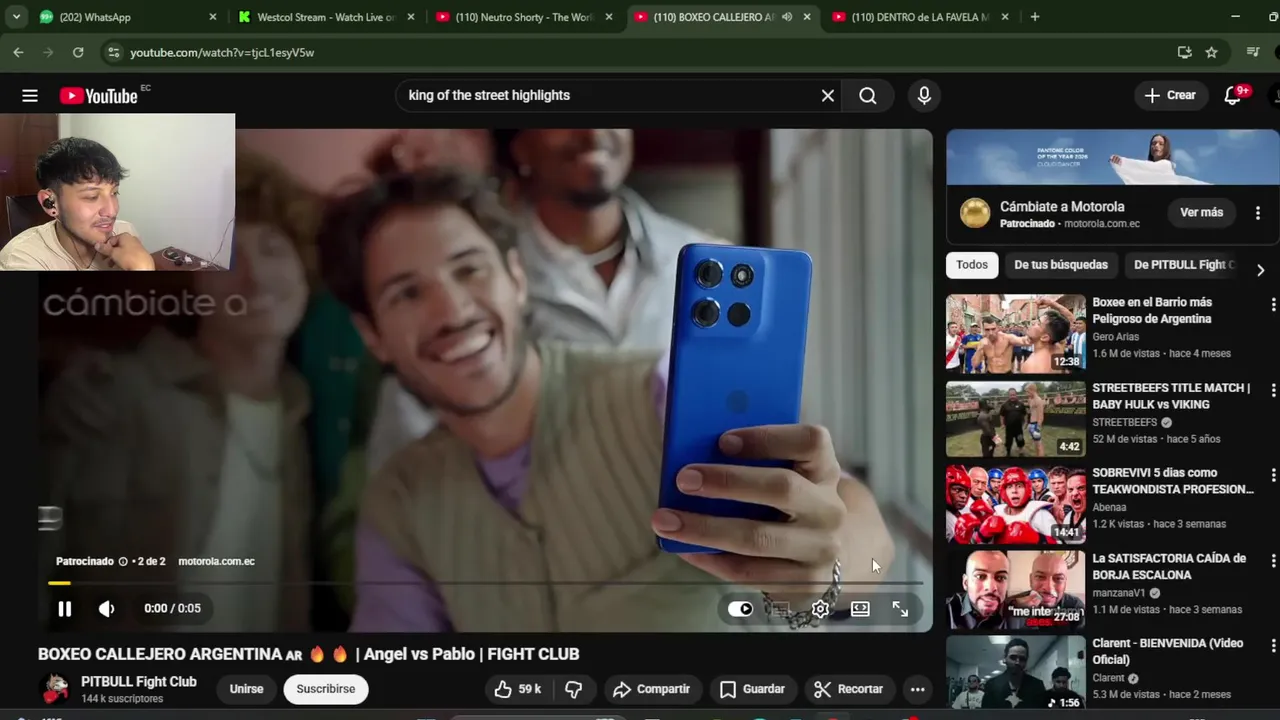Viewport: 1280px width, 720px height.
Task: Select the Todos filter chip
Action: click(x=972, y=265)
